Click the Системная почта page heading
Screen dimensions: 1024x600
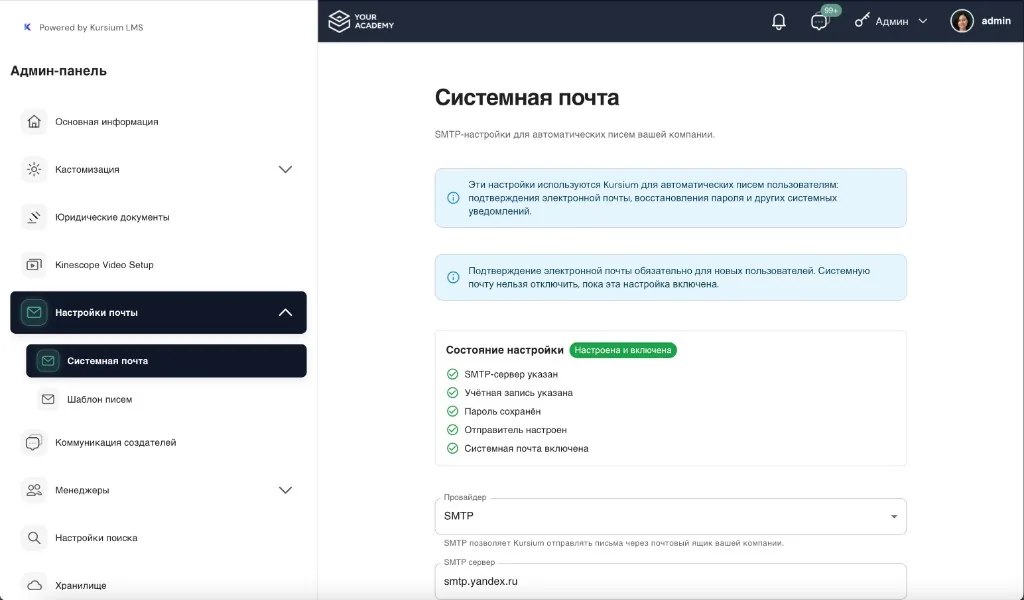click(x=527, y=97)
